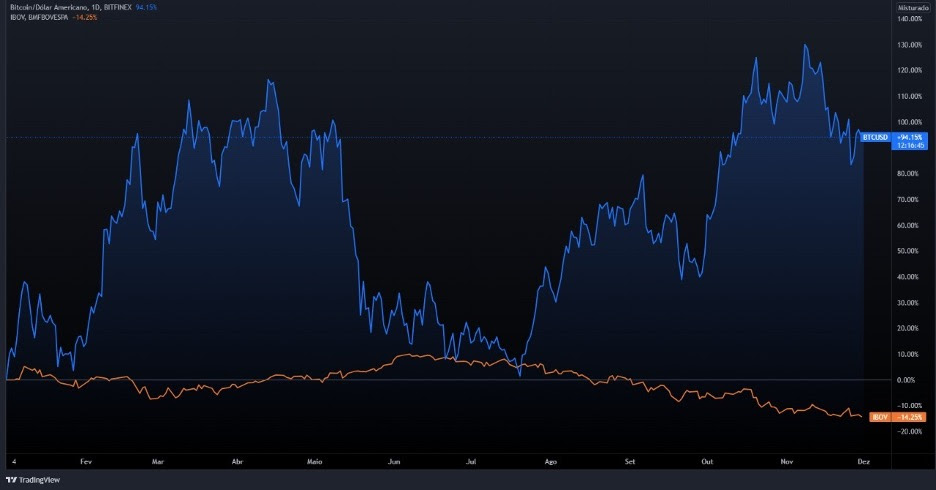Image resolution: width=936 pixels, height=490 pixels.
Task: Click the Out month on time axis
Action: click(x=707, y=461)
